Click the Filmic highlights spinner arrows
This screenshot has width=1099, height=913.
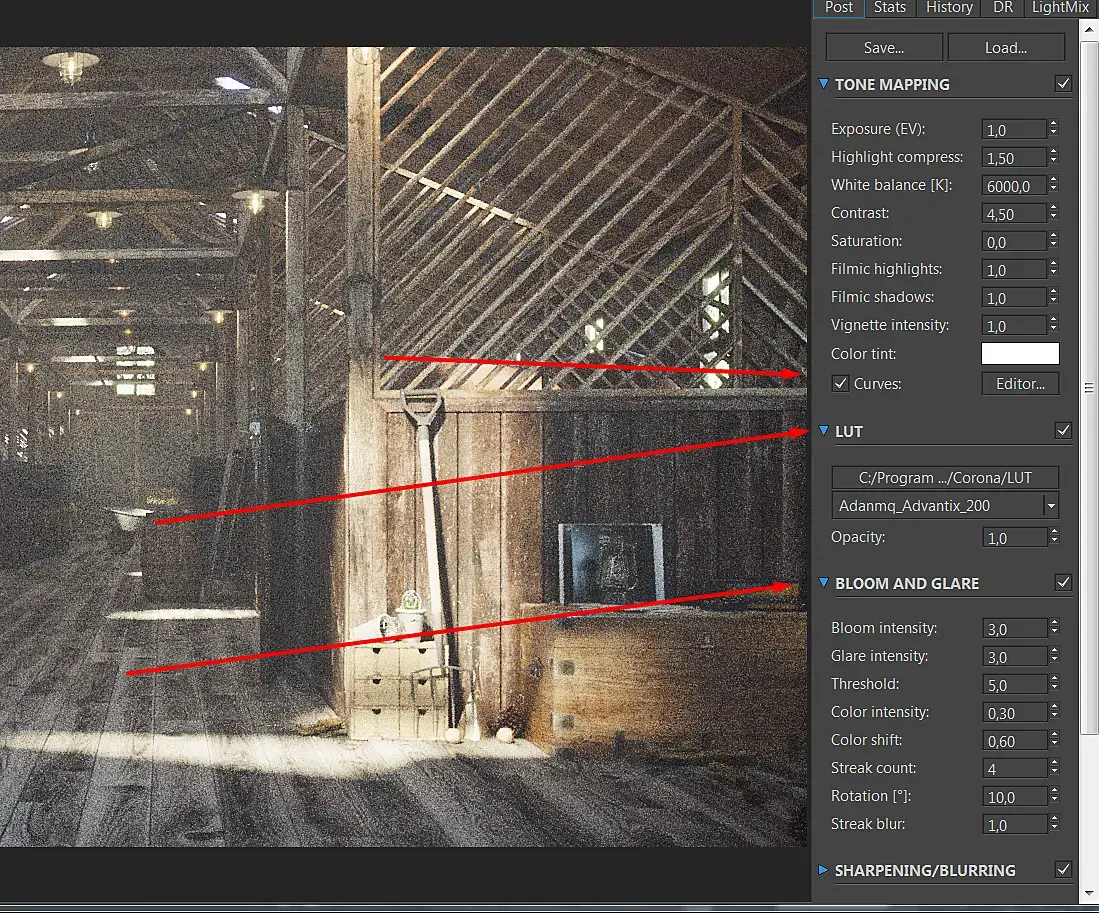(x=1053, y=268)
